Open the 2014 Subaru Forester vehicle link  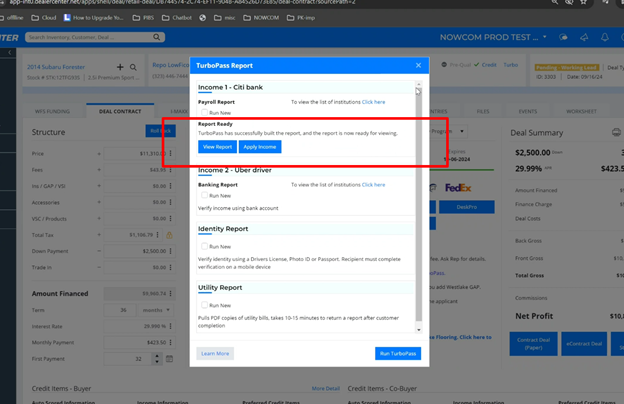click(x=56, y=67)
